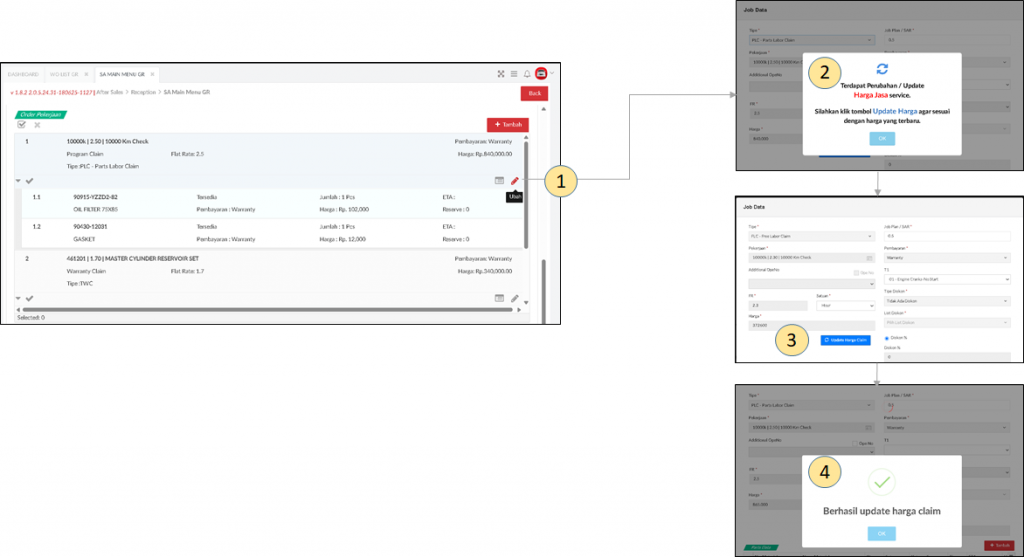This screenshot has width=1024, height=557.
Task: Close the SA MAIN MENU GR tab
Action: pyautogui.click(x=152, y=74)
